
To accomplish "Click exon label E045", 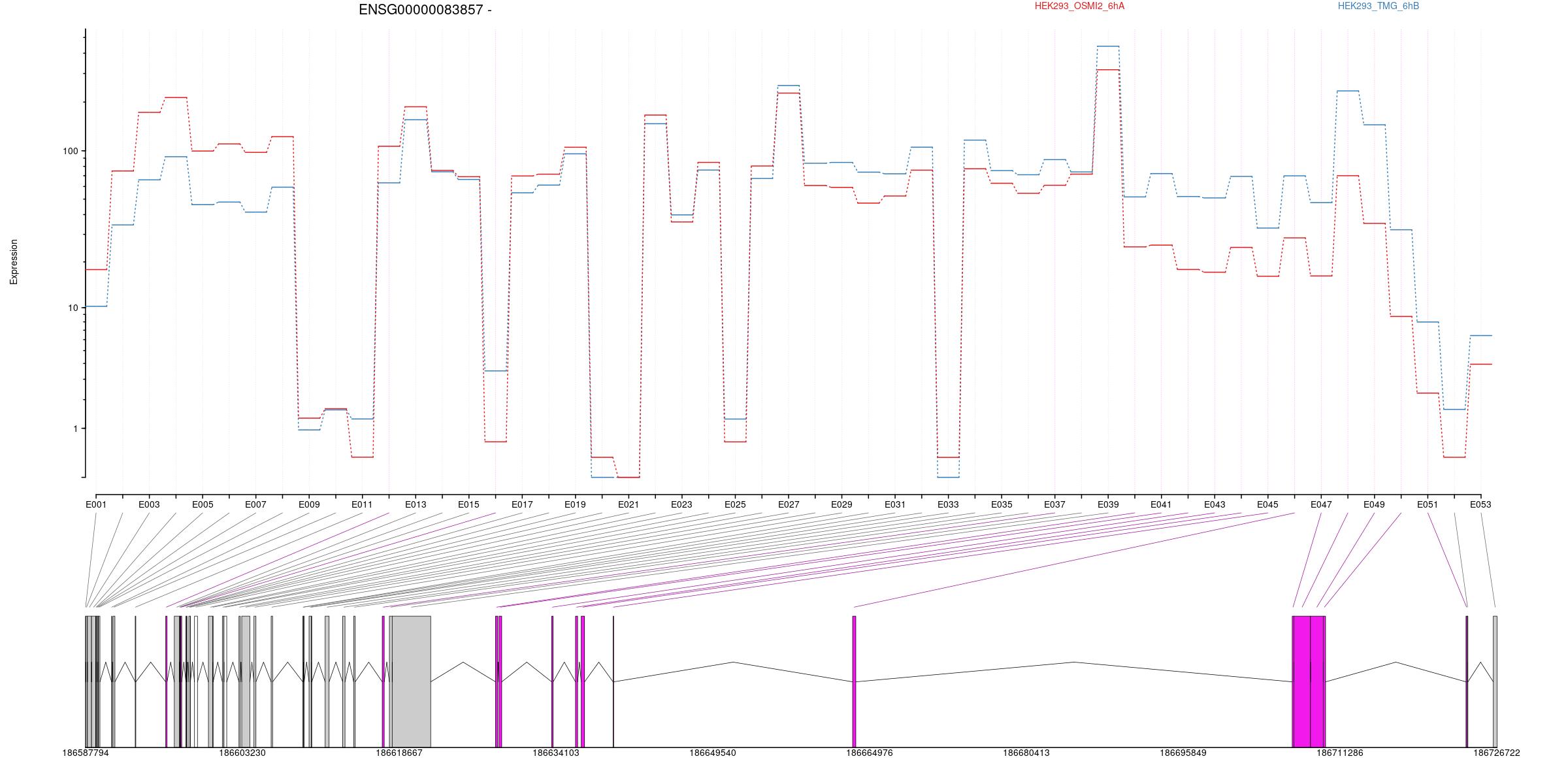I will (1267, 504).
